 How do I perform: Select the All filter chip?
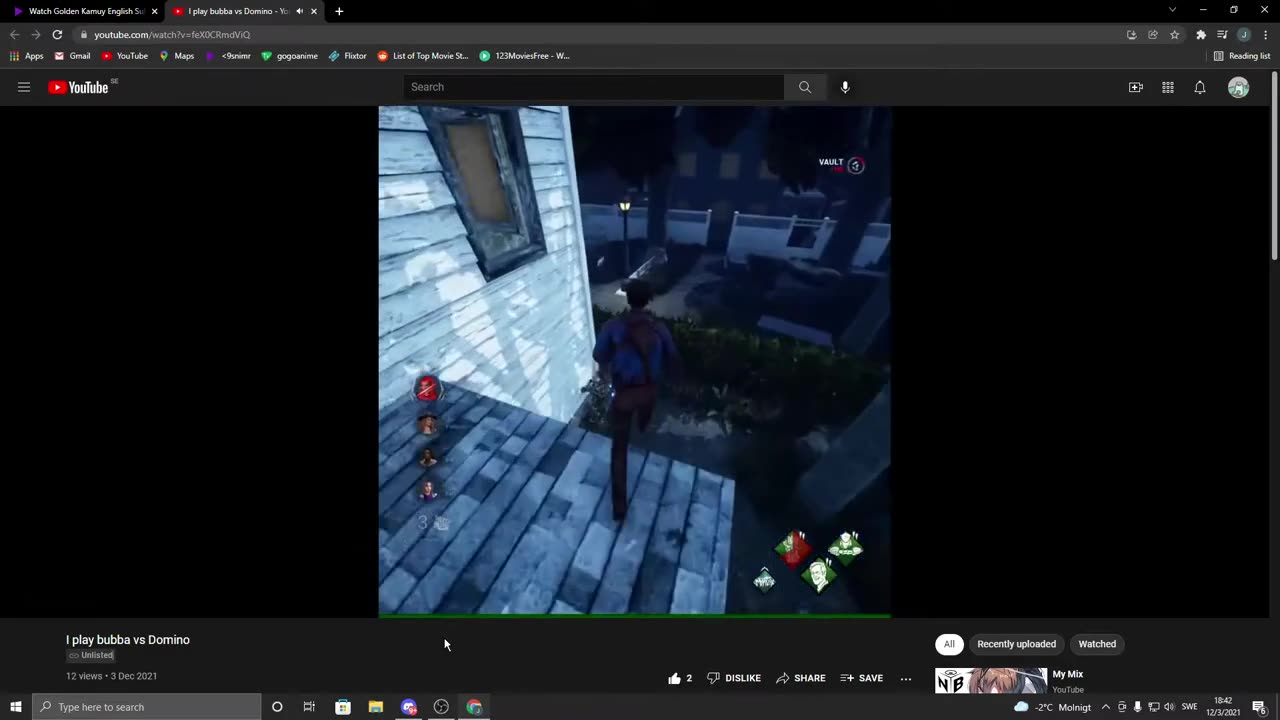(949, 644)
